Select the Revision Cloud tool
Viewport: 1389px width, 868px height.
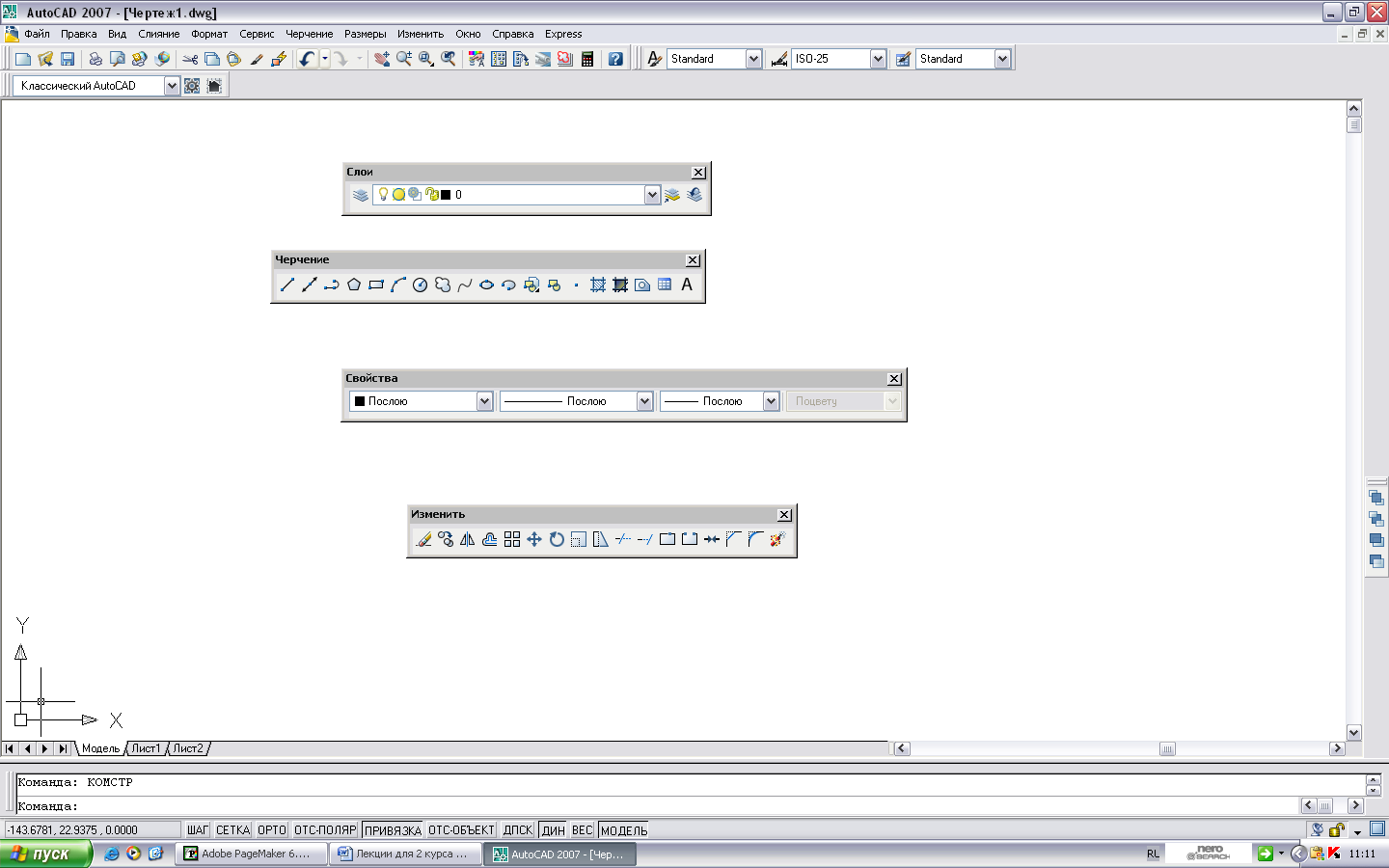pos(443,285)
